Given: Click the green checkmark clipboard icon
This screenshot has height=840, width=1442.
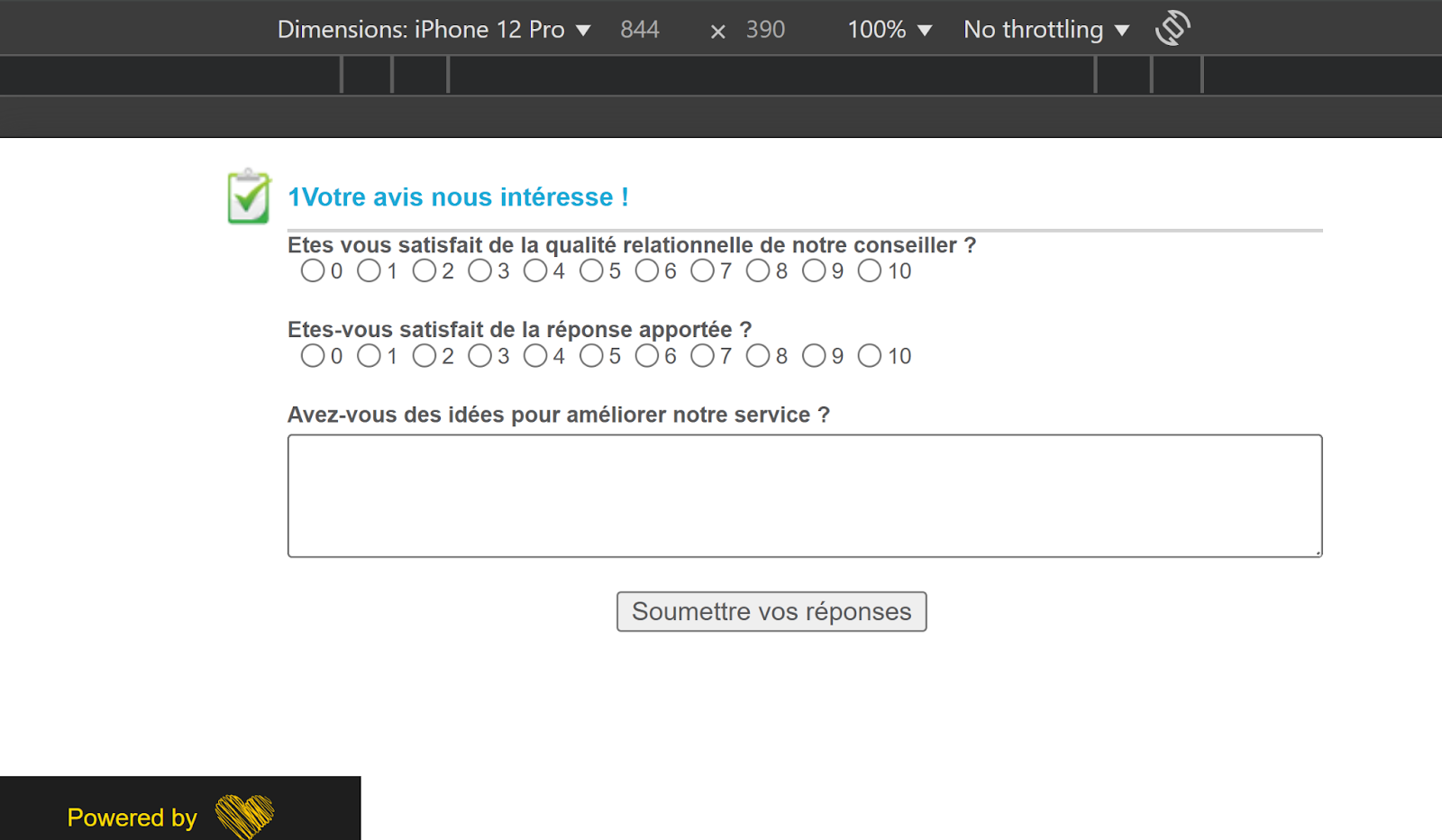Looking at the screenshot, I should pyautogui.click(x=248, y=196).
